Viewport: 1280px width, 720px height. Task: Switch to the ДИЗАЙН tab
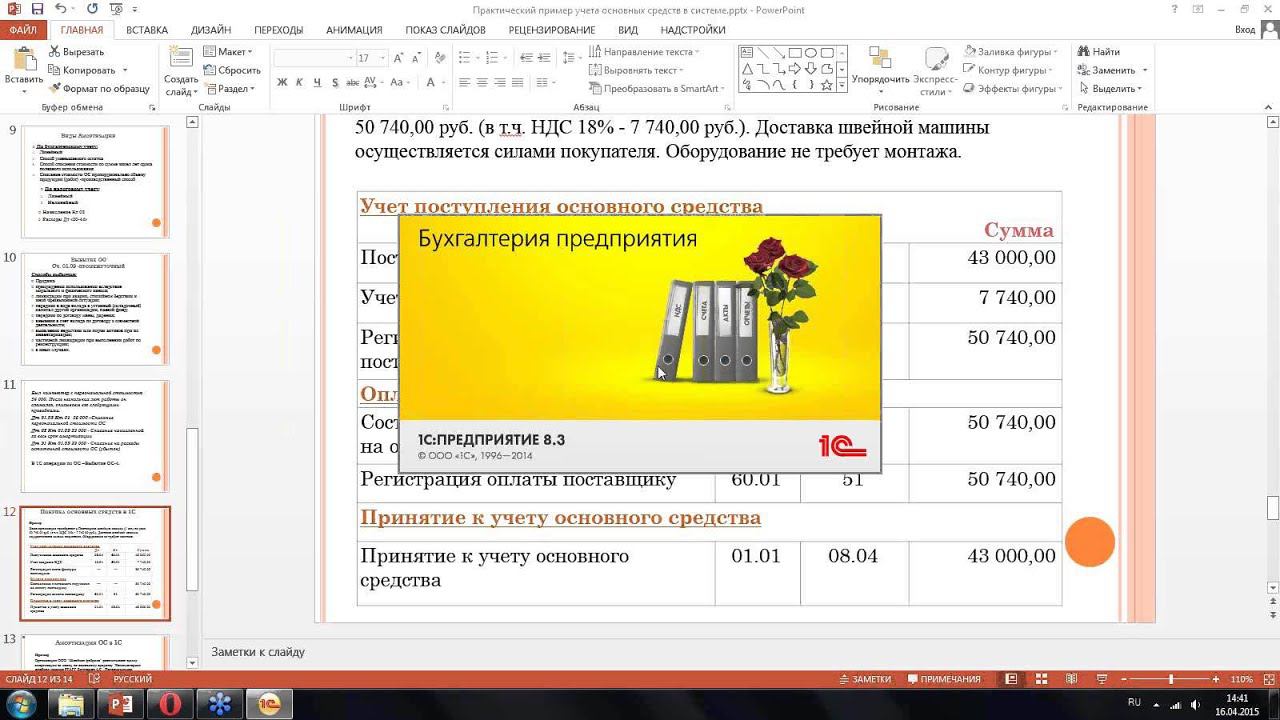click(x=210, y=30)
